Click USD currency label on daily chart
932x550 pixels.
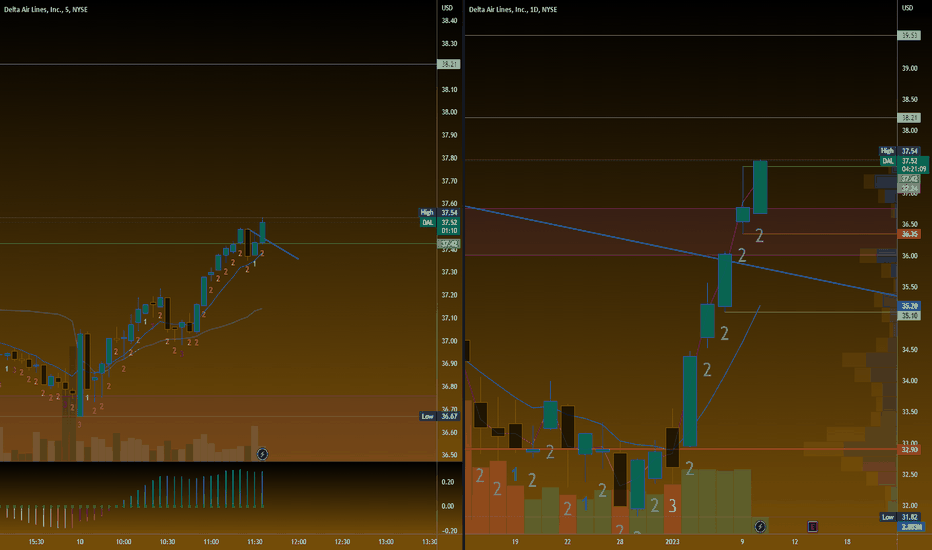(x=907, y=8)
